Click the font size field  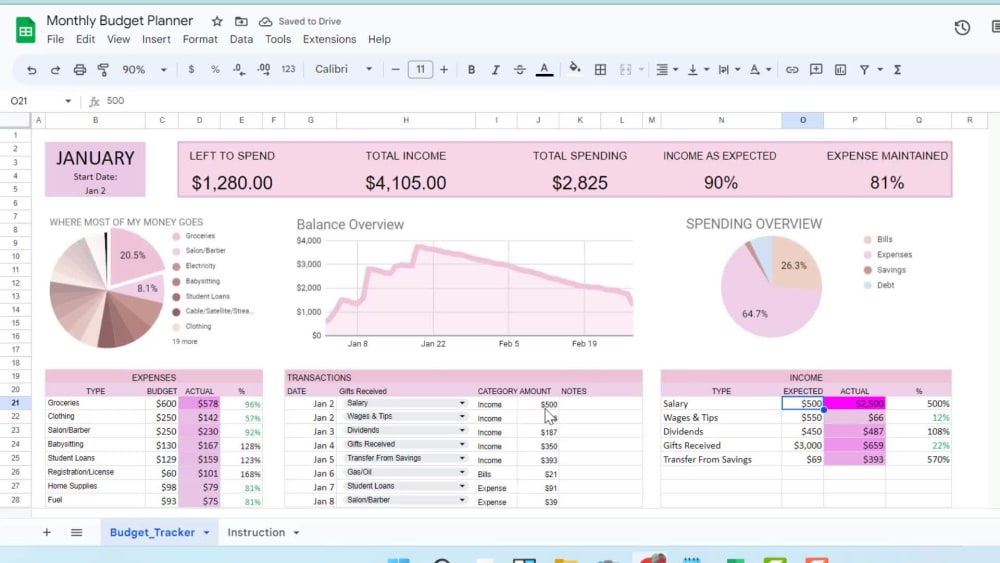pos(420,69)
